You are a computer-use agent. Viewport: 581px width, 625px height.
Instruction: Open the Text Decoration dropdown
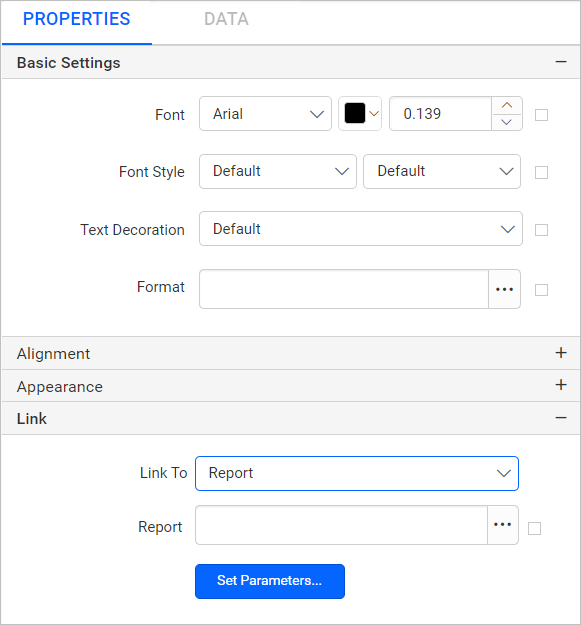tap(361, 229)
